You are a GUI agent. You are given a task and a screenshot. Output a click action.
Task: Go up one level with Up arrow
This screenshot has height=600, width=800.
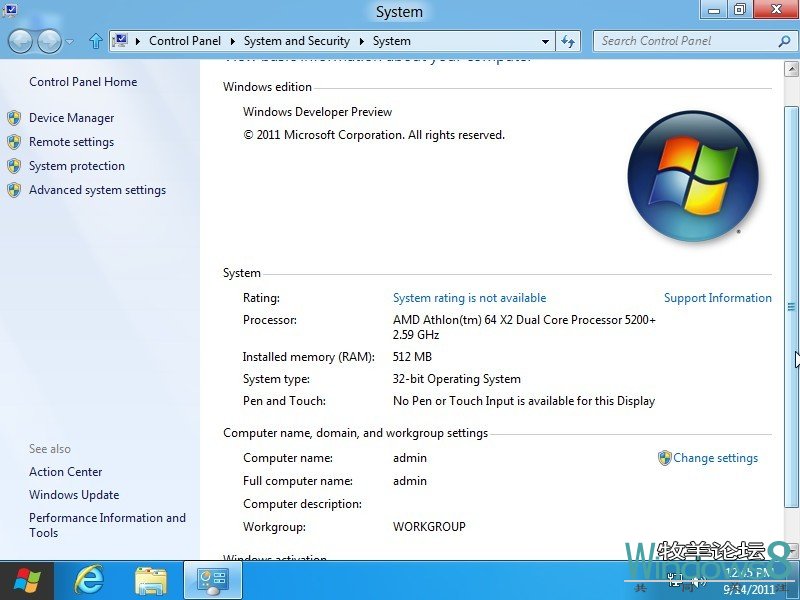pos(95,41)
